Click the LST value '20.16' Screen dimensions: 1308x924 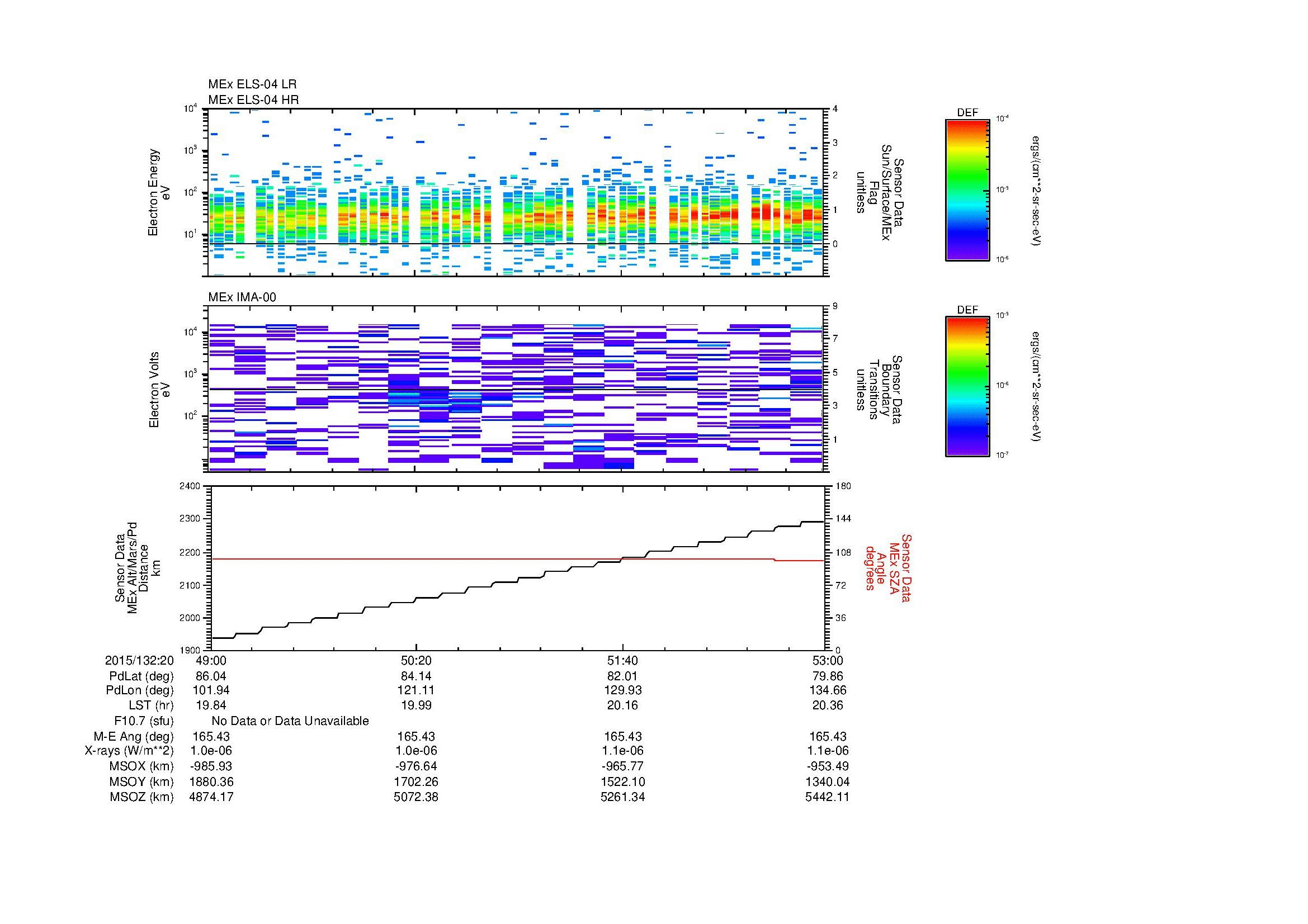pyautogui.click(x=622, y=705)
